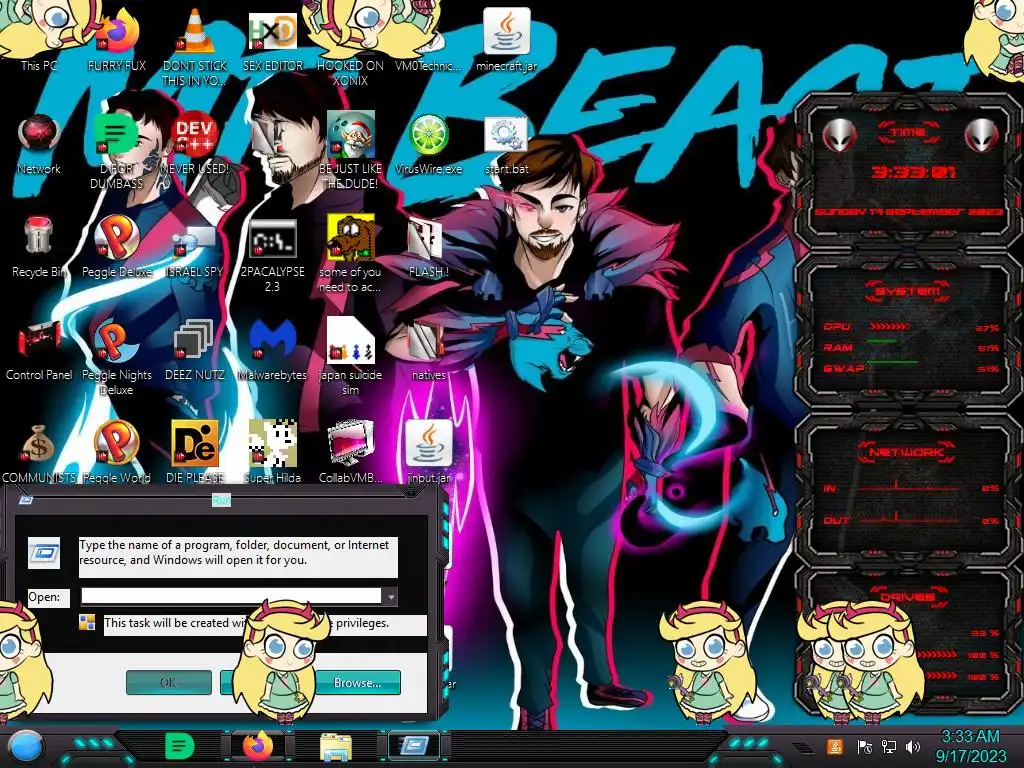Open the Recycle Bin

39,247
